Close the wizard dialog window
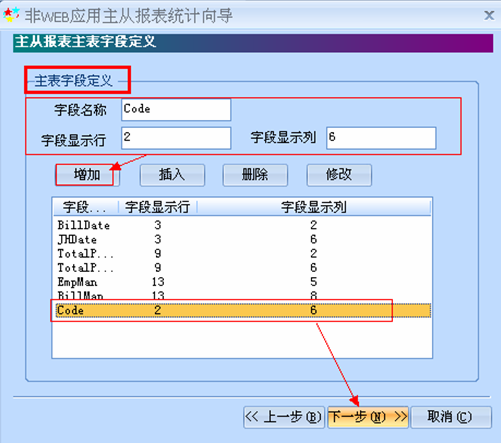The image size is (501, 444). click(x=489, y=15)
